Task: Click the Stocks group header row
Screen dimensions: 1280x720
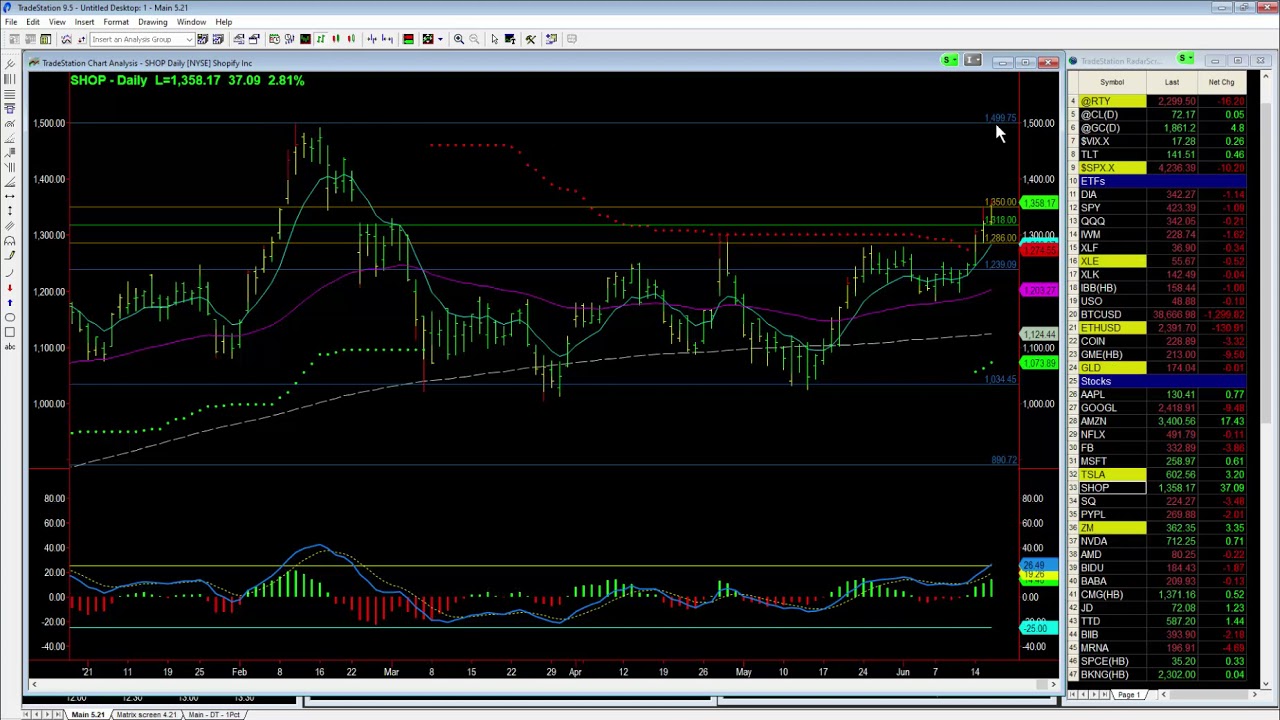Action: (x=1162, y=381)
